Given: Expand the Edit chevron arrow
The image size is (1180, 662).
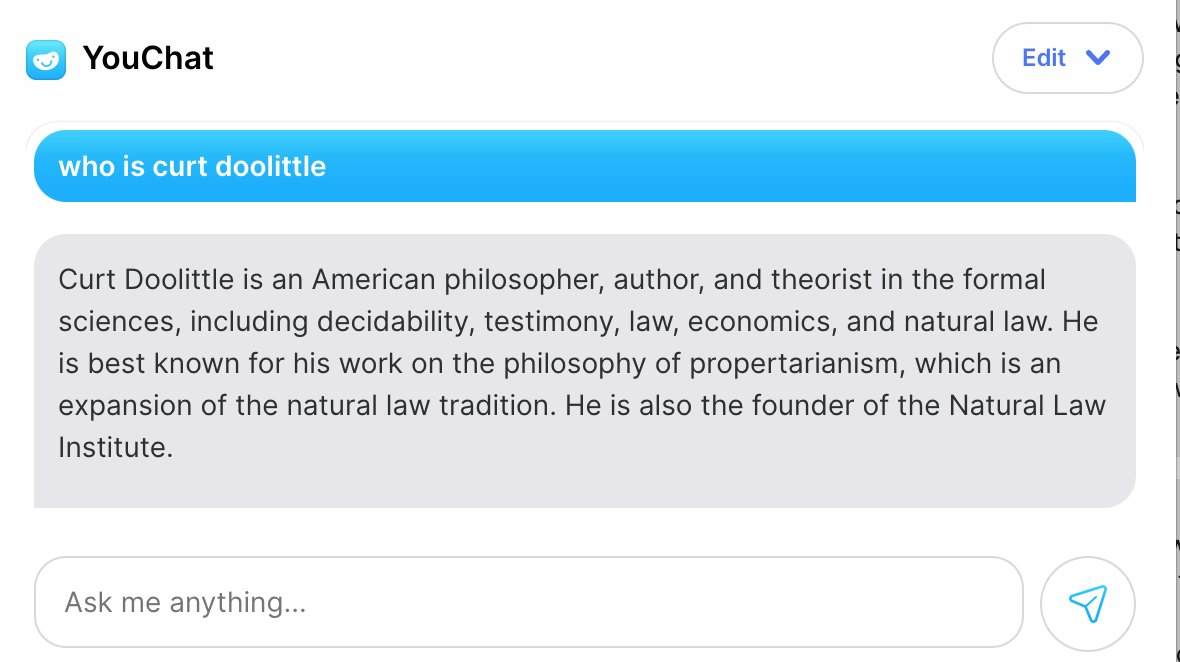Looking at the screenshot, I should pos(1098,58).
